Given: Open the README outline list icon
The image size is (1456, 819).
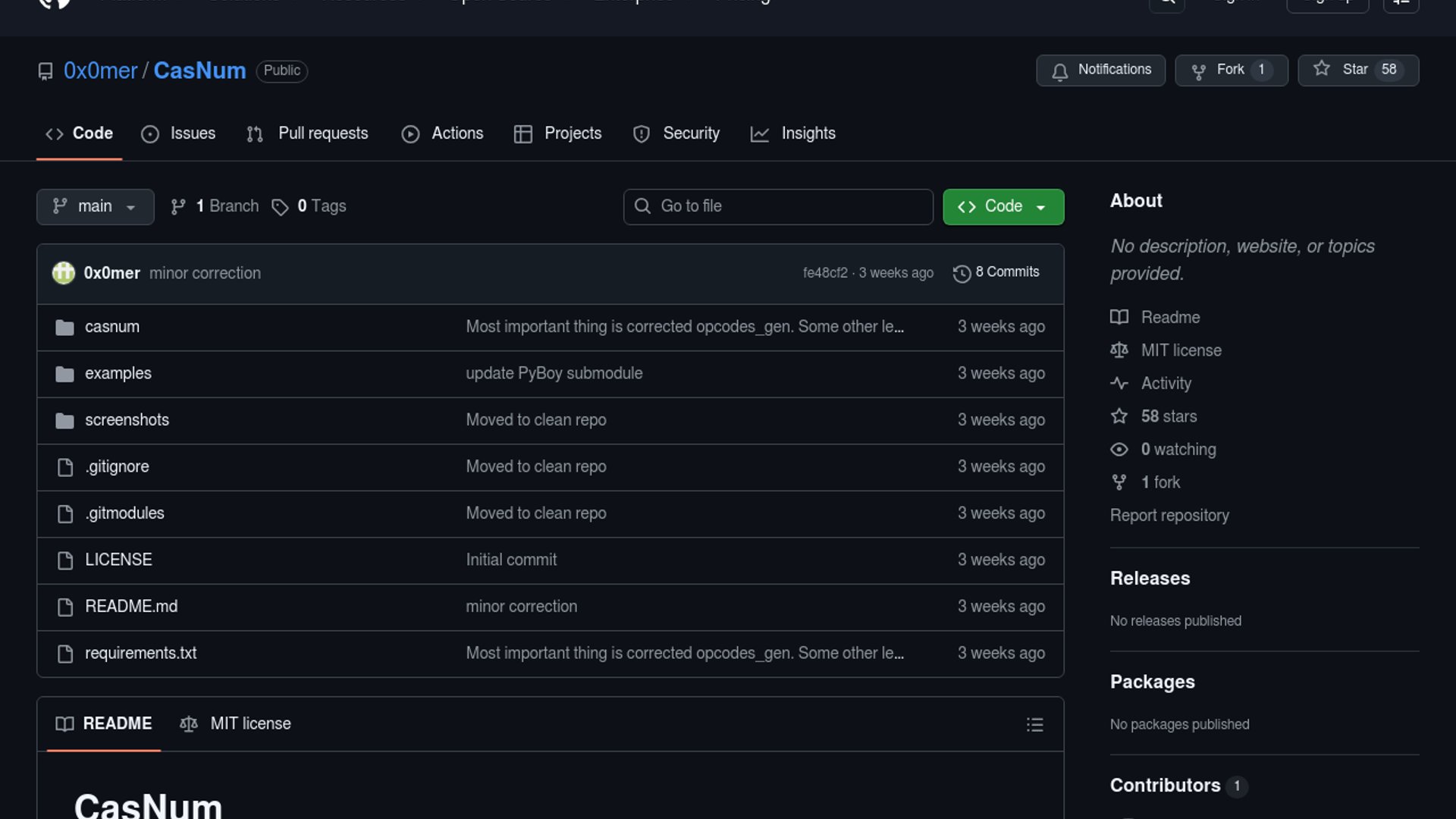Looking at the screenshot, I should coord(1034,724).
